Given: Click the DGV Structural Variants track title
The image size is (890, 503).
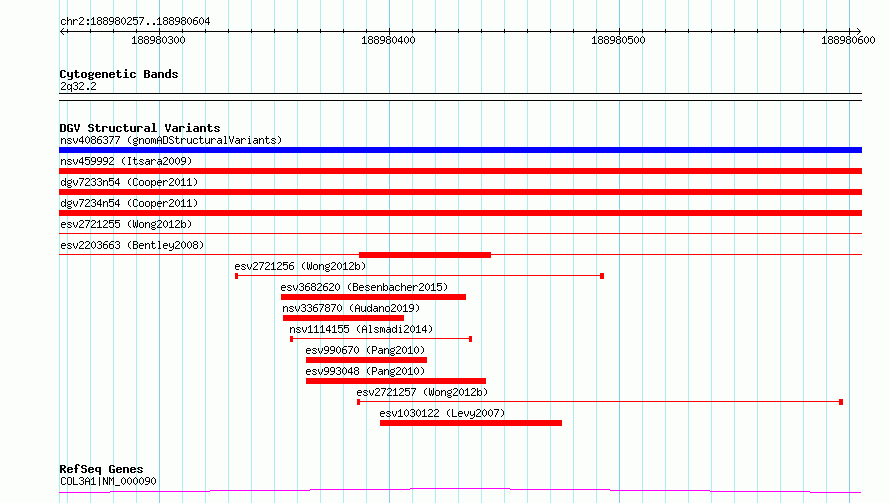Looking at the screenshot, I should click(140, 128).
